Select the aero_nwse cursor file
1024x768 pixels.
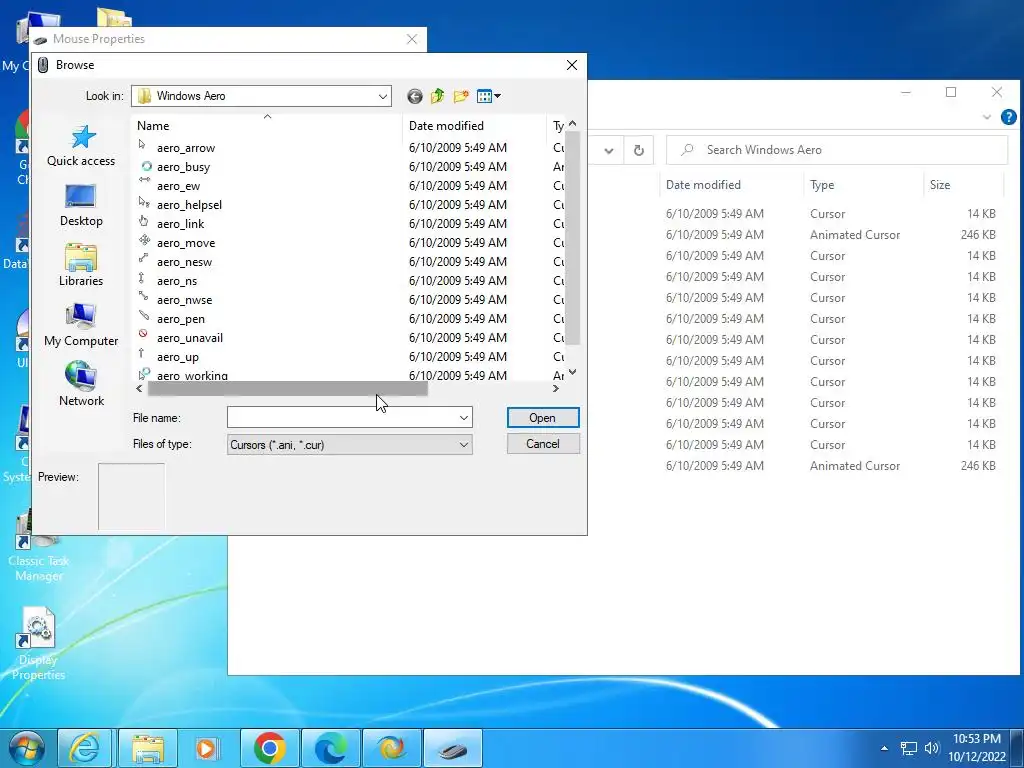184,300
